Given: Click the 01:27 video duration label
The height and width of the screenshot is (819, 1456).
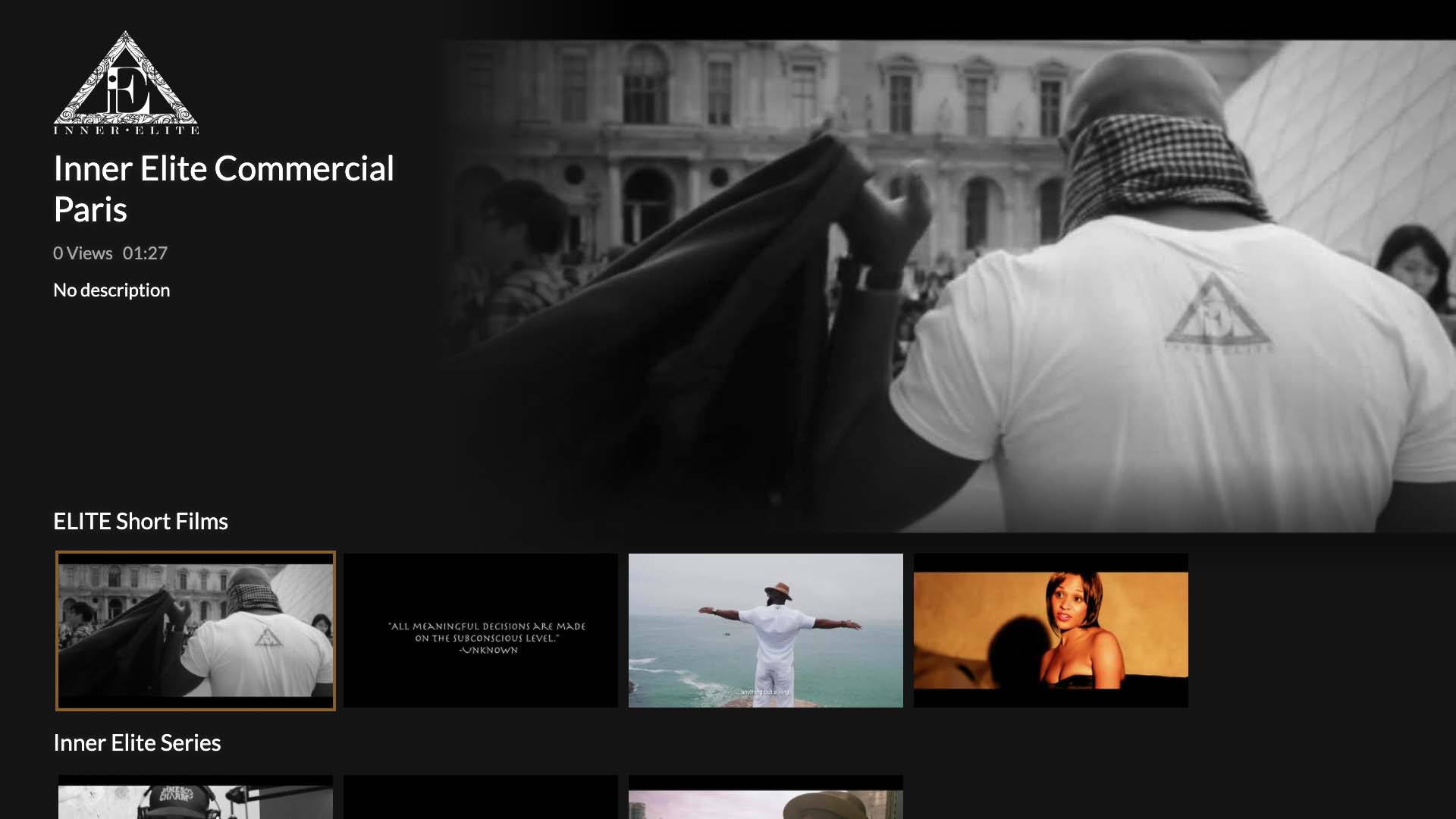Looking at the screenshot, I should [145, 253].
